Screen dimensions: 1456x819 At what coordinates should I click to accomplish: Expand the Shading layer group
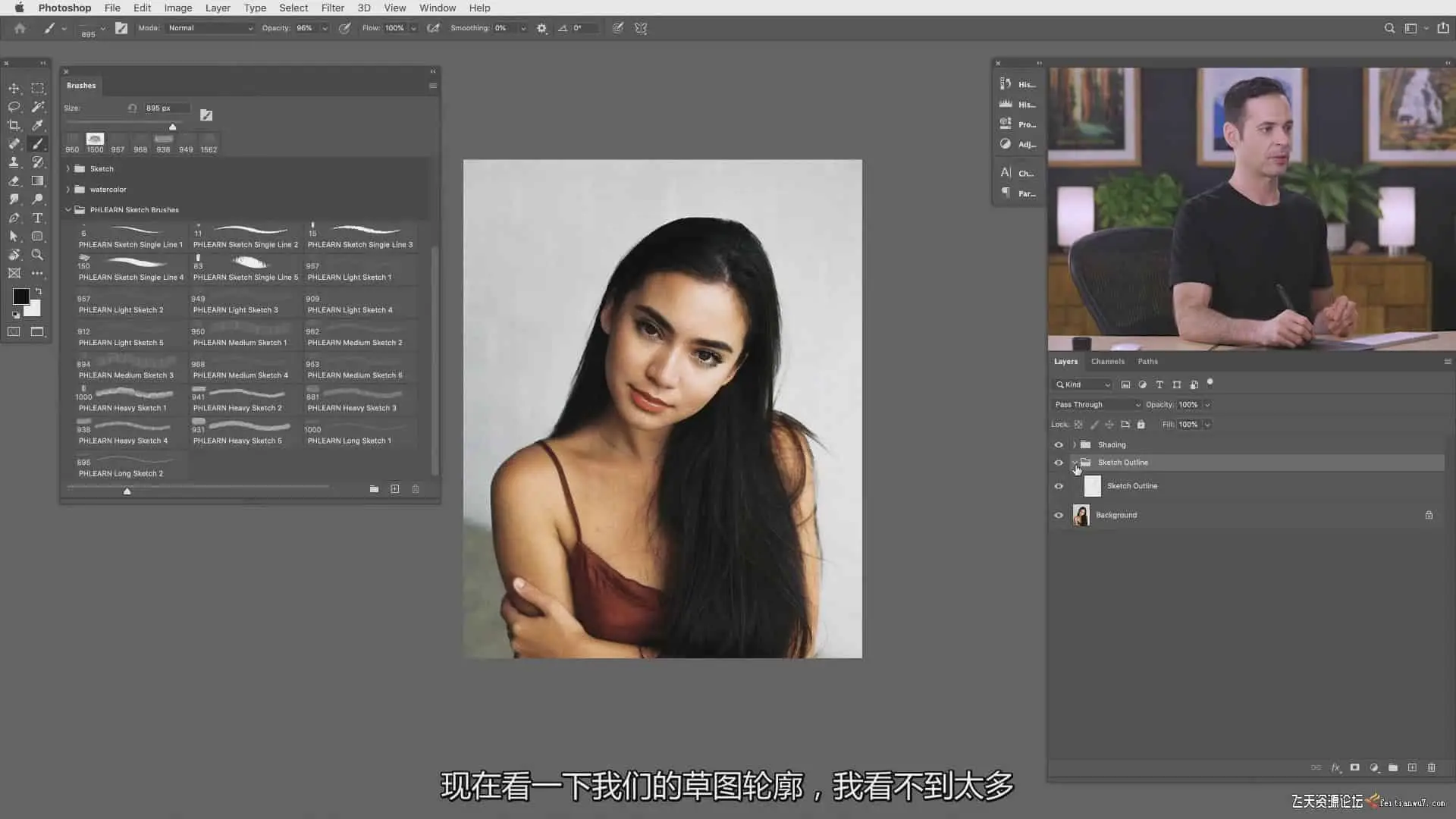tap(1075, 445)
